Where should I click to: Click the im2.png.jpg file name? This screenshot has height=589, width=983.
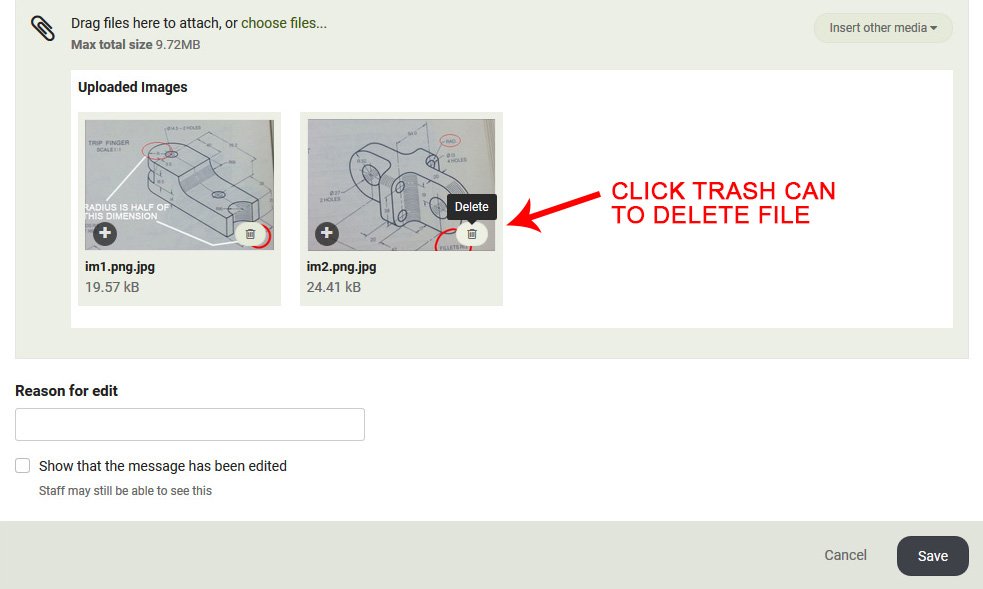click(x=342, y=266)
